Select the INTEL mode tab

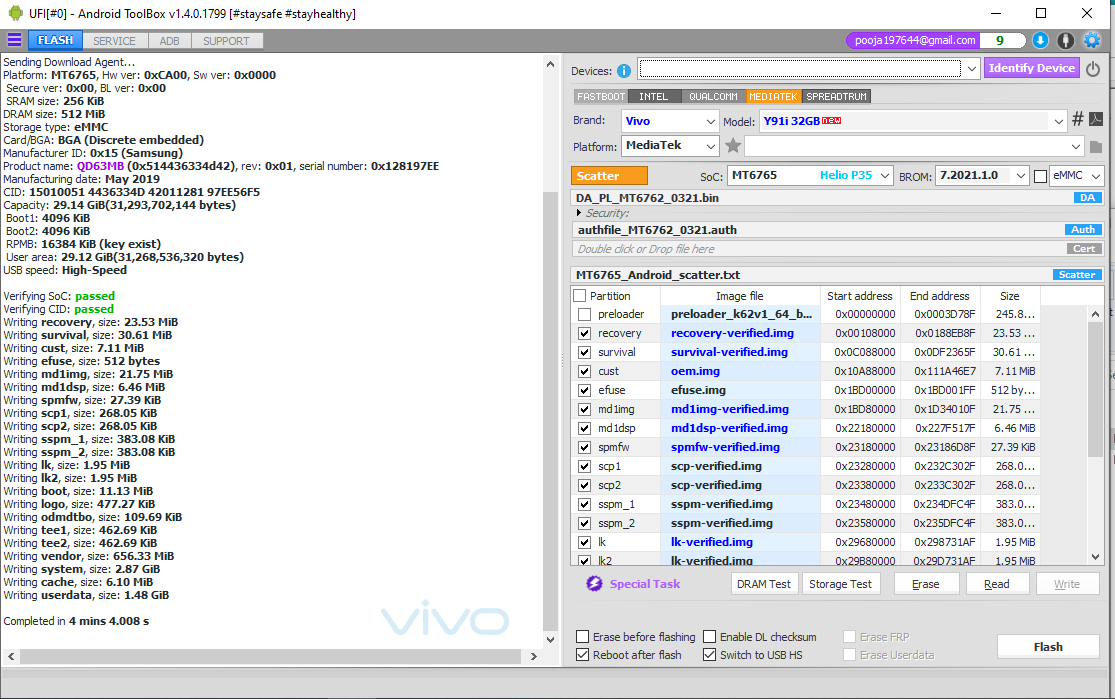point(653,97)
